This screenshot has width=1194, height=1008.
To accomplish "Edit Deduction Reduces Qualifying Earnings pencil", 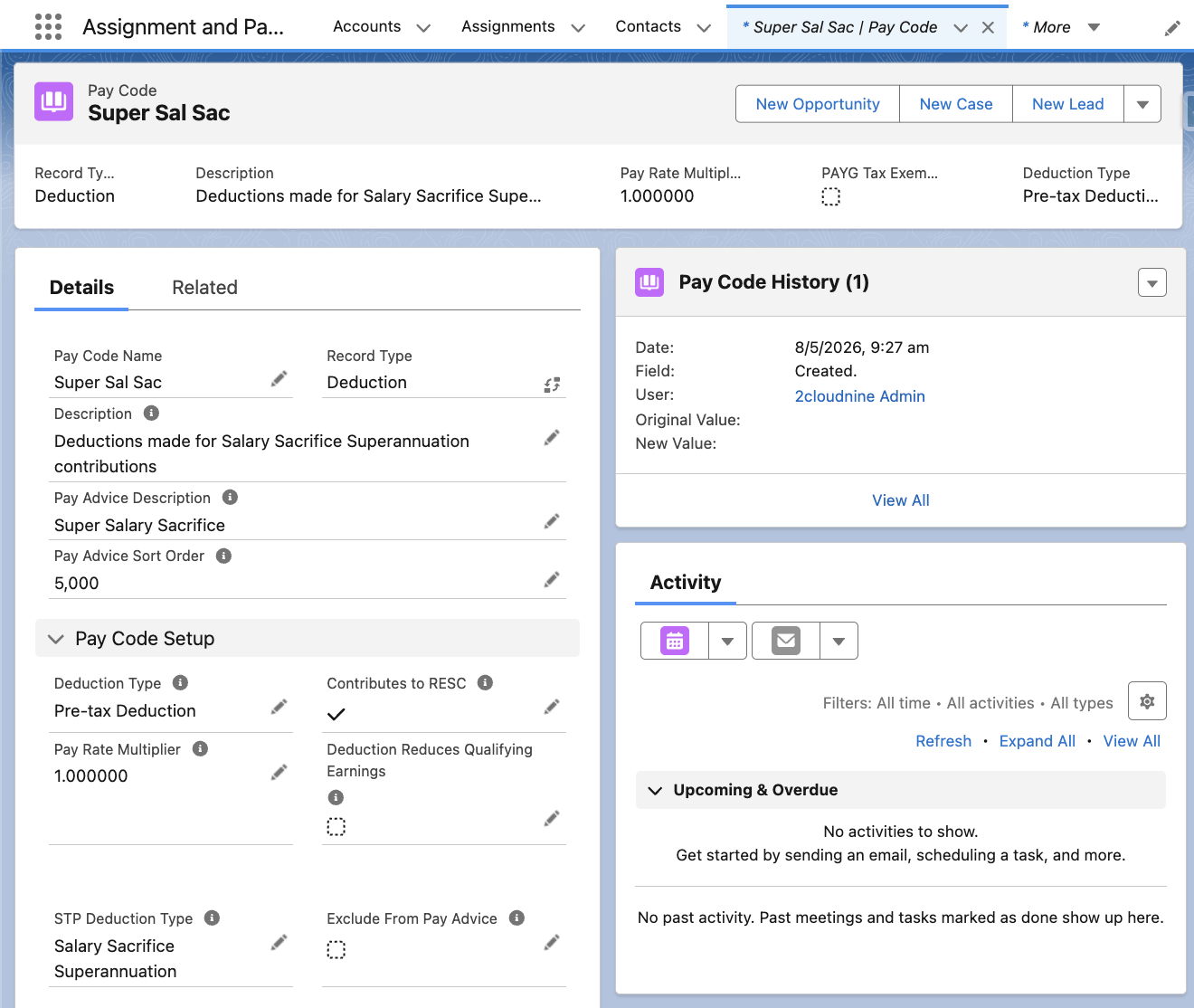I will coord(552,819).
